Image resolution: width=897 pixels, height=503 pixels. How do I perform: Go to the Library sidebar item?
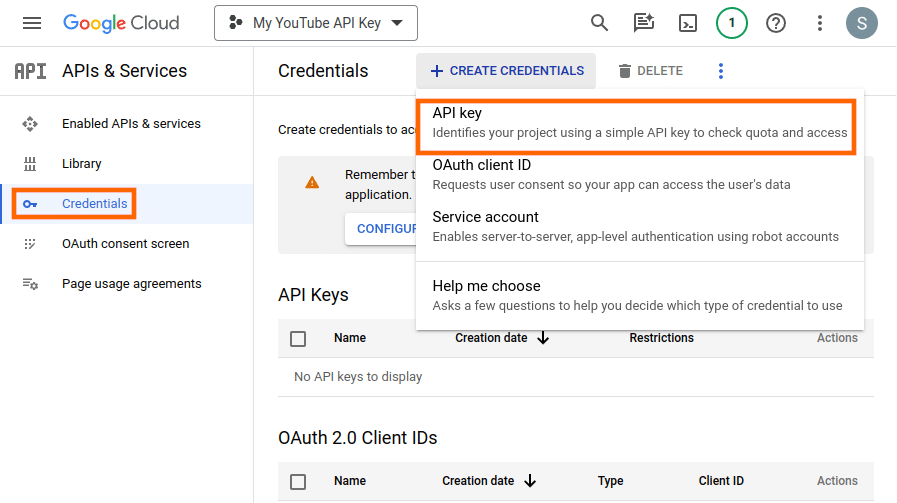point(82,164)
